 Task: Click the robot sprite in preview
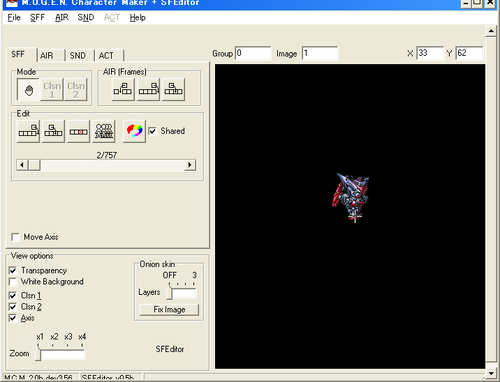(x=351, y=197)
